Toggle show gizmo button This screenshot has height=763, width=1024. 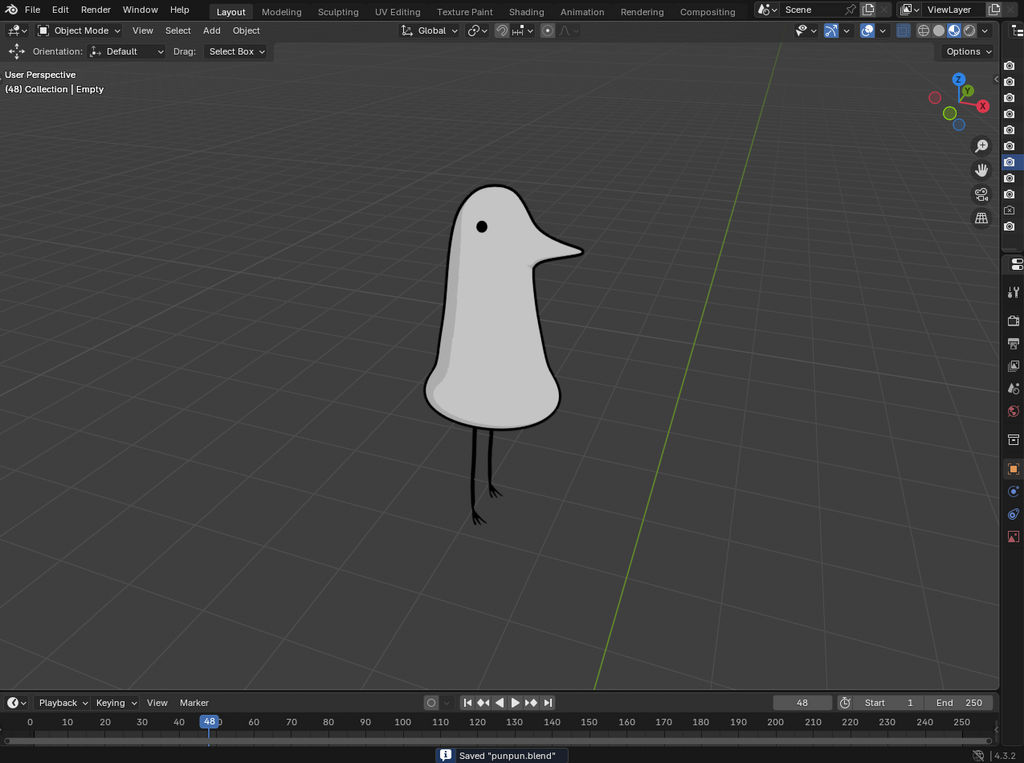(x=831, y=31)
